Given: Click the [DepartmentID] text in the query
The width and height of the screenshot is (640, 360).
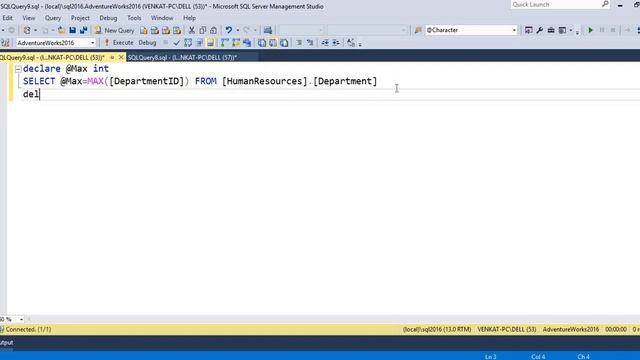Looking at the screenshot, I should tap(147, 81).
